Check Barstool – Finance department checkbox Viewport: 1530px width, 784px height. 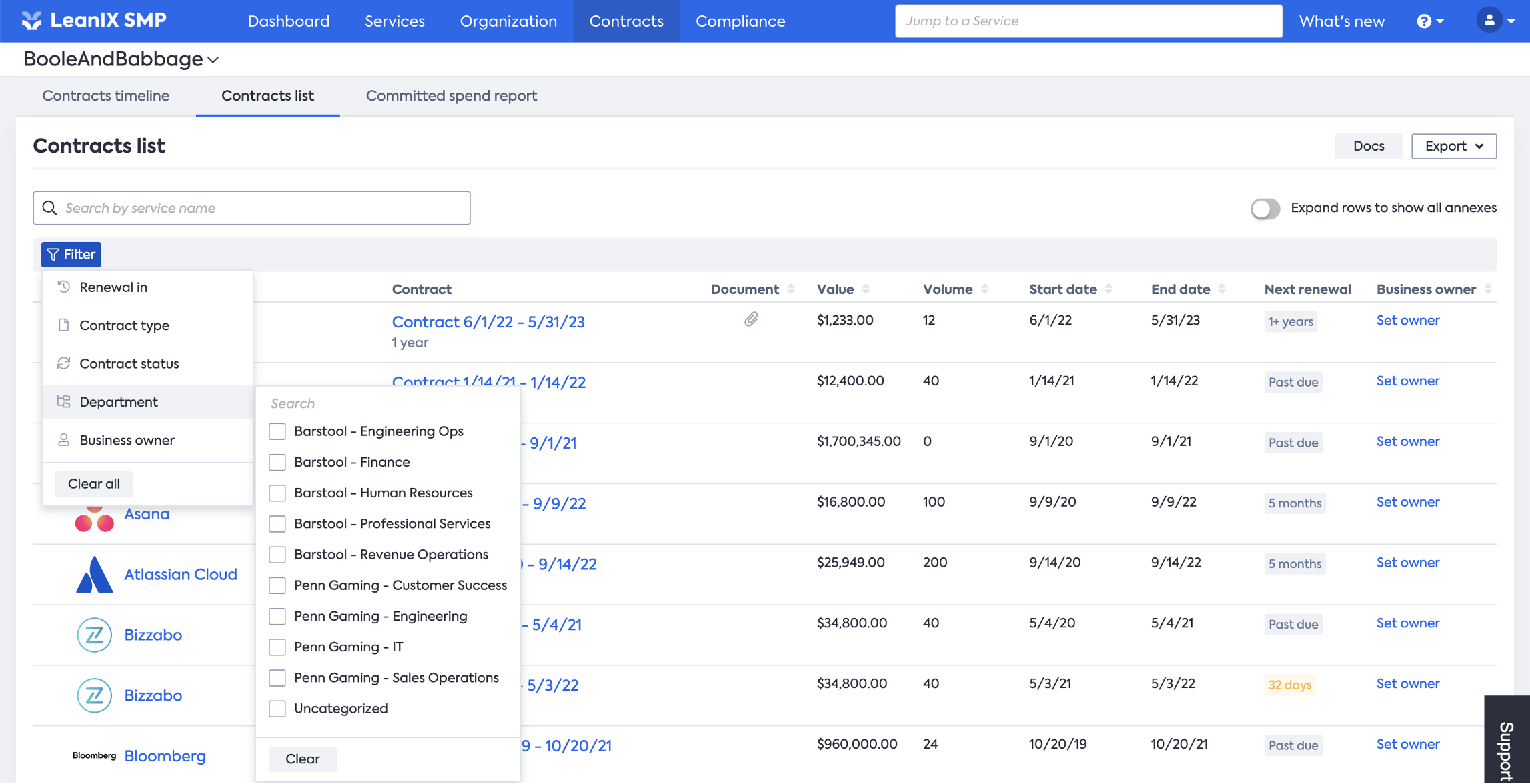(277, 463)
